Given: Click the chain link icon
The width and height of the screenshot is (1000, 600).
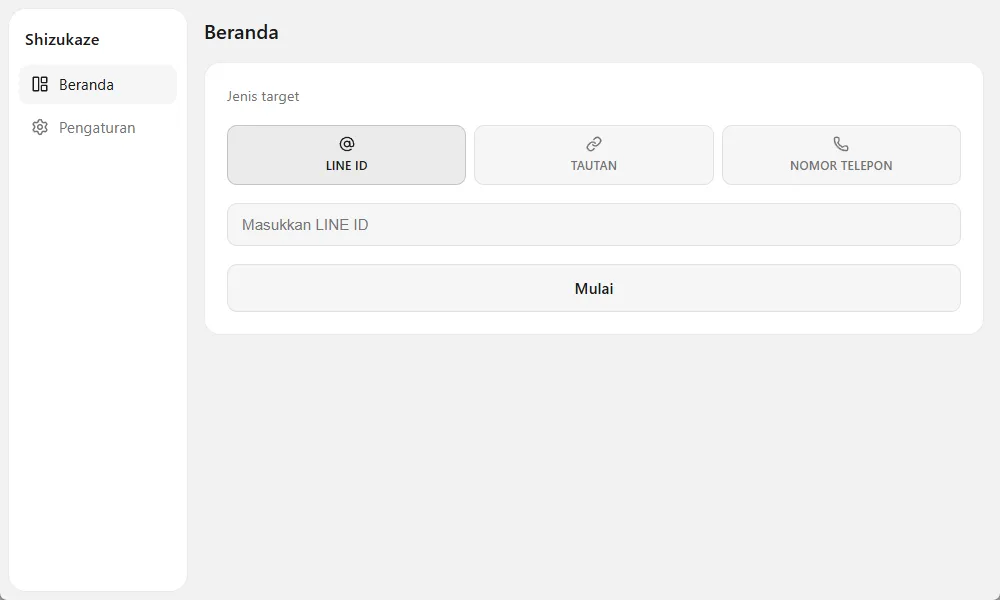Looking at the screenshot, I should point(594,144).
